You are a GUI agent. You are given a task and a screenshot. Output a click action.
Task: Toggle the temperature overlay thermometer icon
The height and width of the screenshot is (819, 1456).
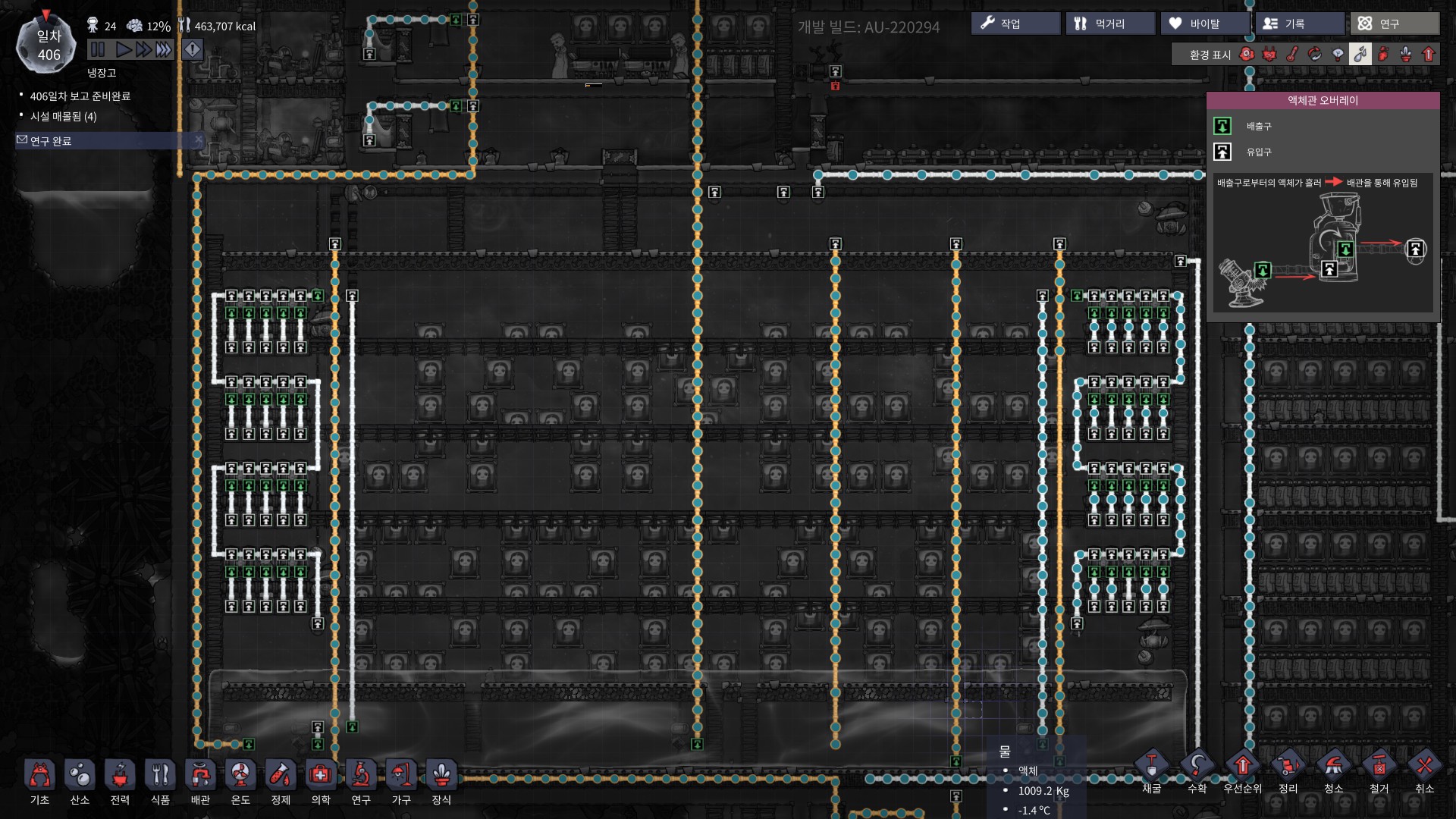click(x=1292, y=55)
